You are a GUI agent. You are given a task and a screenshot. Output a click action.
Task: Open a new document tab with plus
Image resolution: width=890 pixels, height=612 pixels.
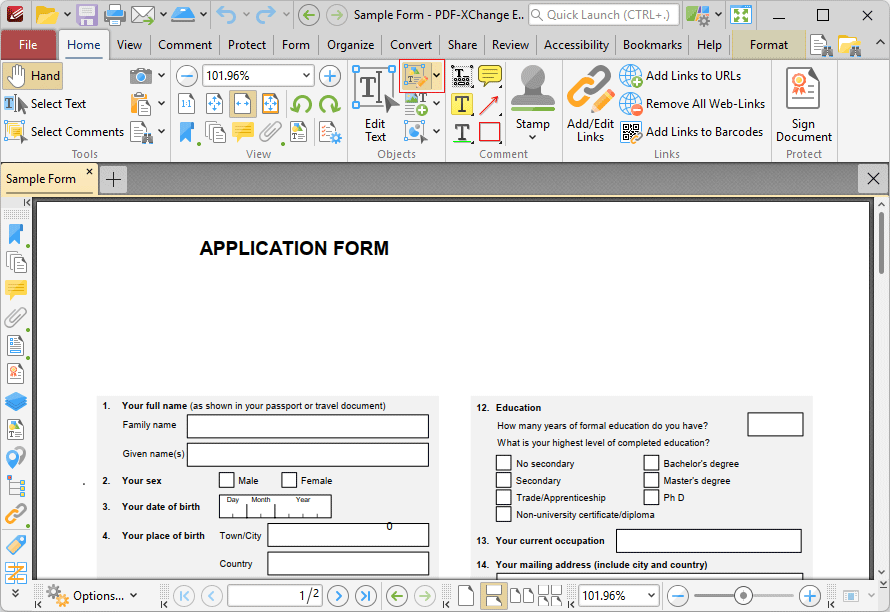pos(114,179)
